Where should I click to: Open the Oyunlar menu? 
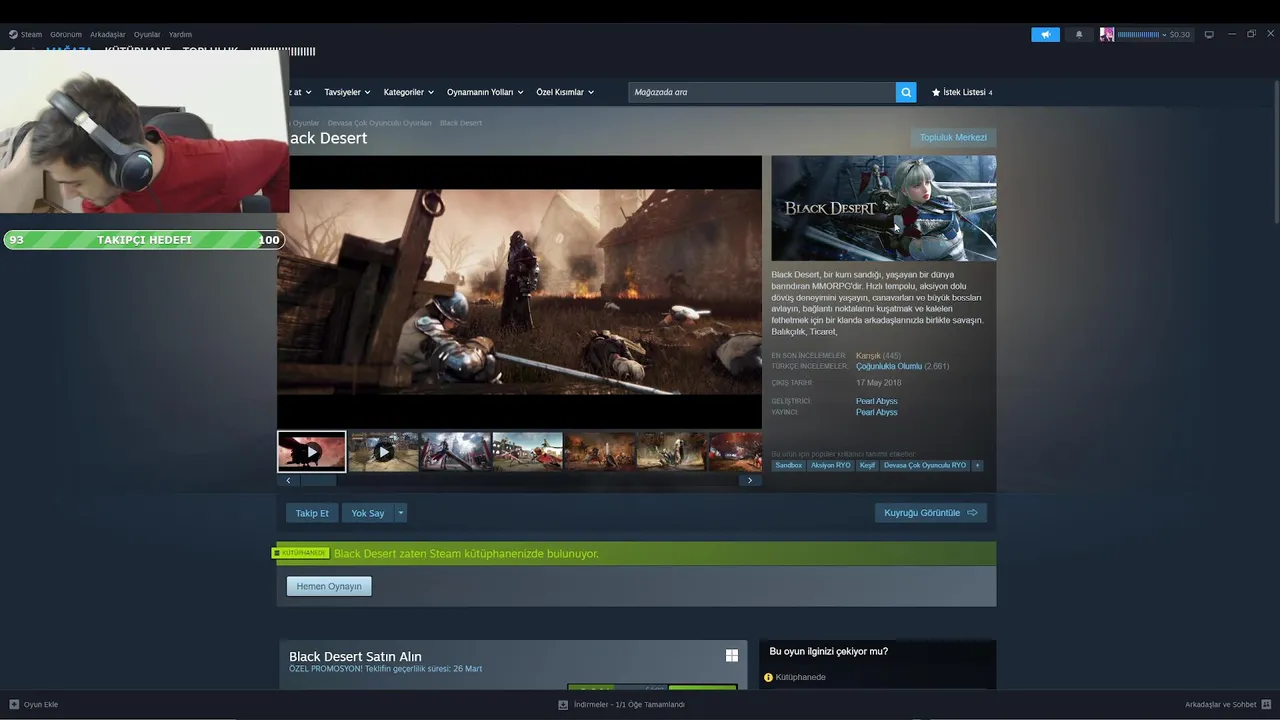pyautogui.click(x=147, y=34)
